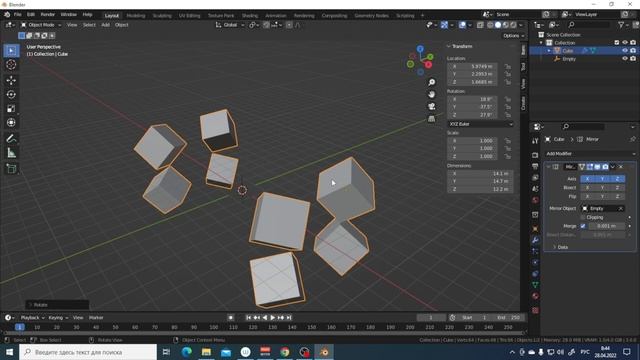Choose the Rotate tool

pos(11,94)
